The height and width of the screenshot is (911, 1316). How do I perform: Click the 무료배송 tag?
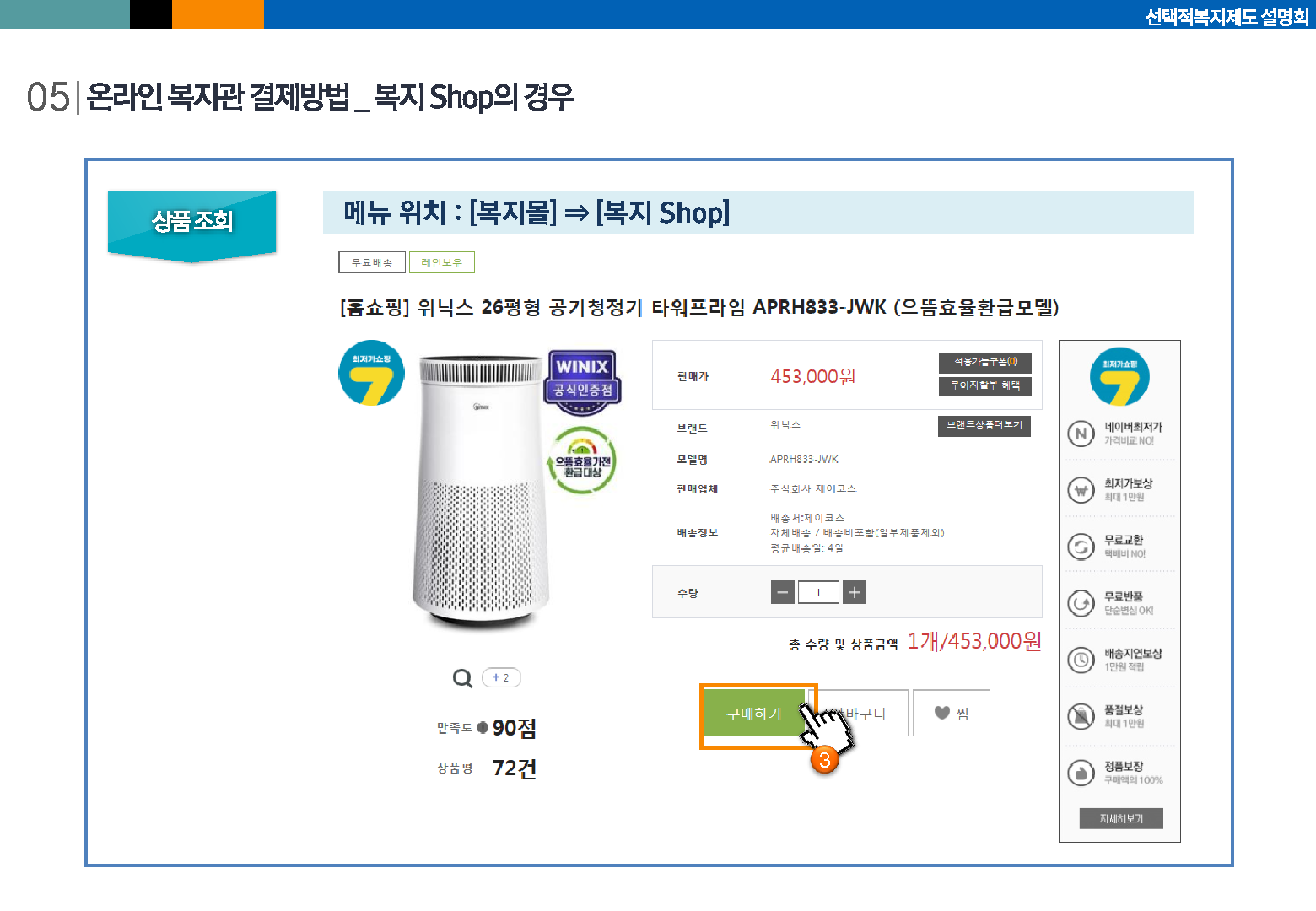(x=372, y=262)
